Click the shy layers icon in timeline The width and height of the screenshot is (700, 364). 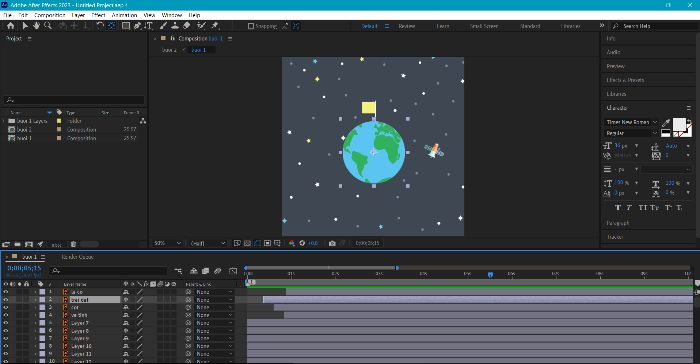[194, 271]
